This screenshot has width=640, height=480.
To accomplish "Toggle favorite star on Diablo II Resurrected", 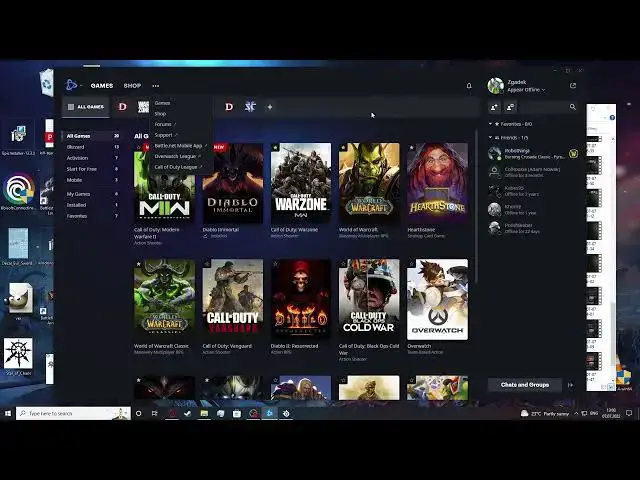I will pyautogui.click(x=276, y=264).
